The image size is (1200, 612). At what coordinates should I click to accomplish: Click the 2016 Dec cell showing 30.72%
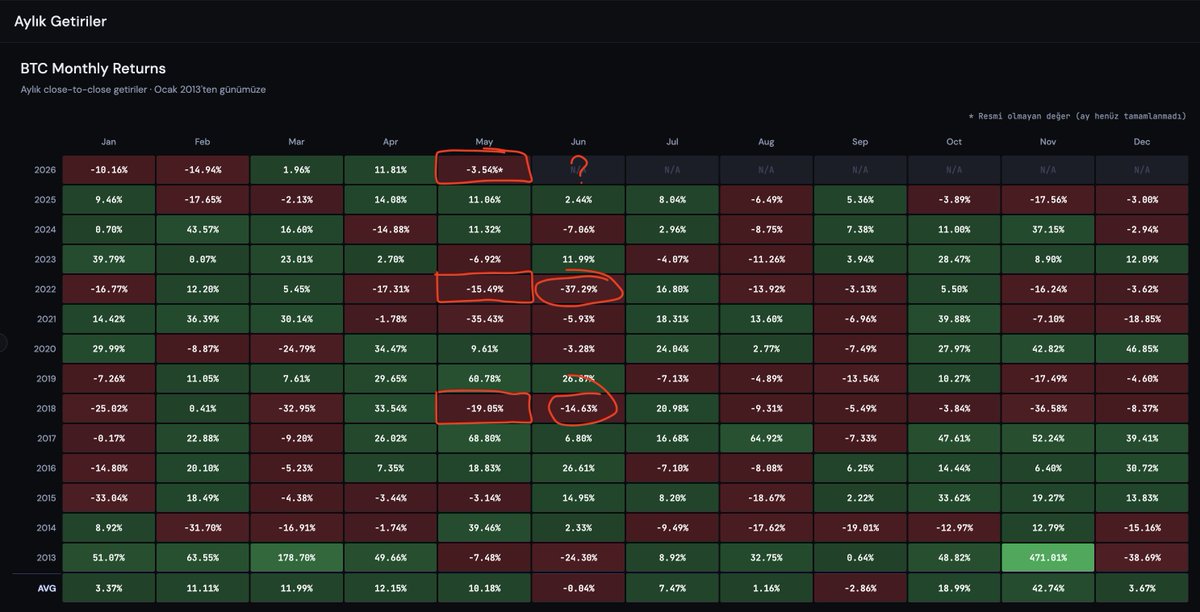1141,467
